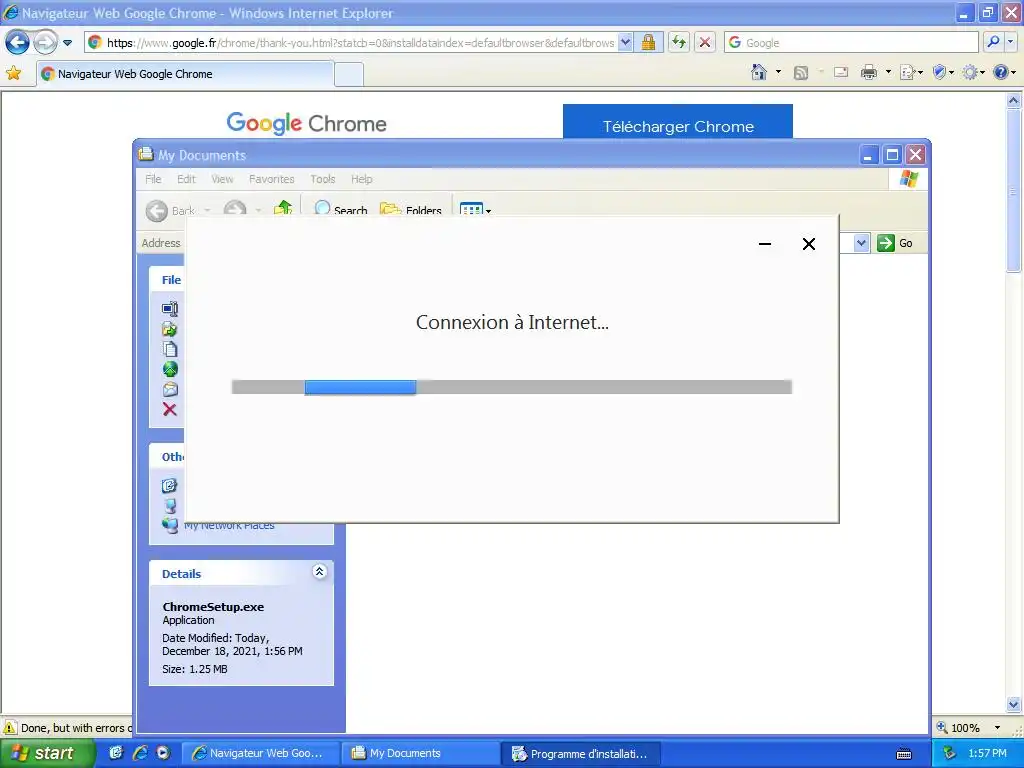Collapse the Details panel chevron
1024x768 pixels.
tap(319, 571)
